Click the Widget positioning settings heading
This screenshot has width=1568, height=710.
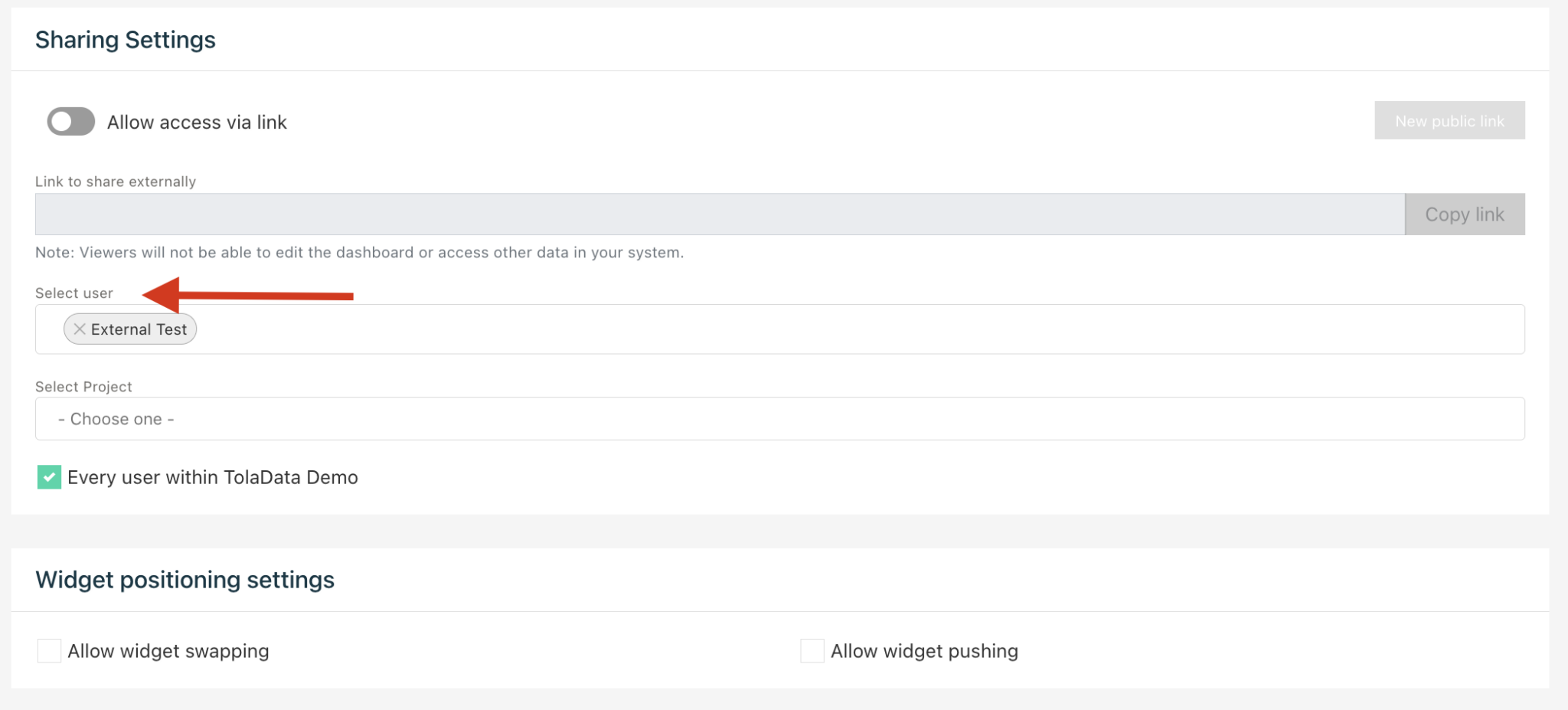[x=185, y=580]
